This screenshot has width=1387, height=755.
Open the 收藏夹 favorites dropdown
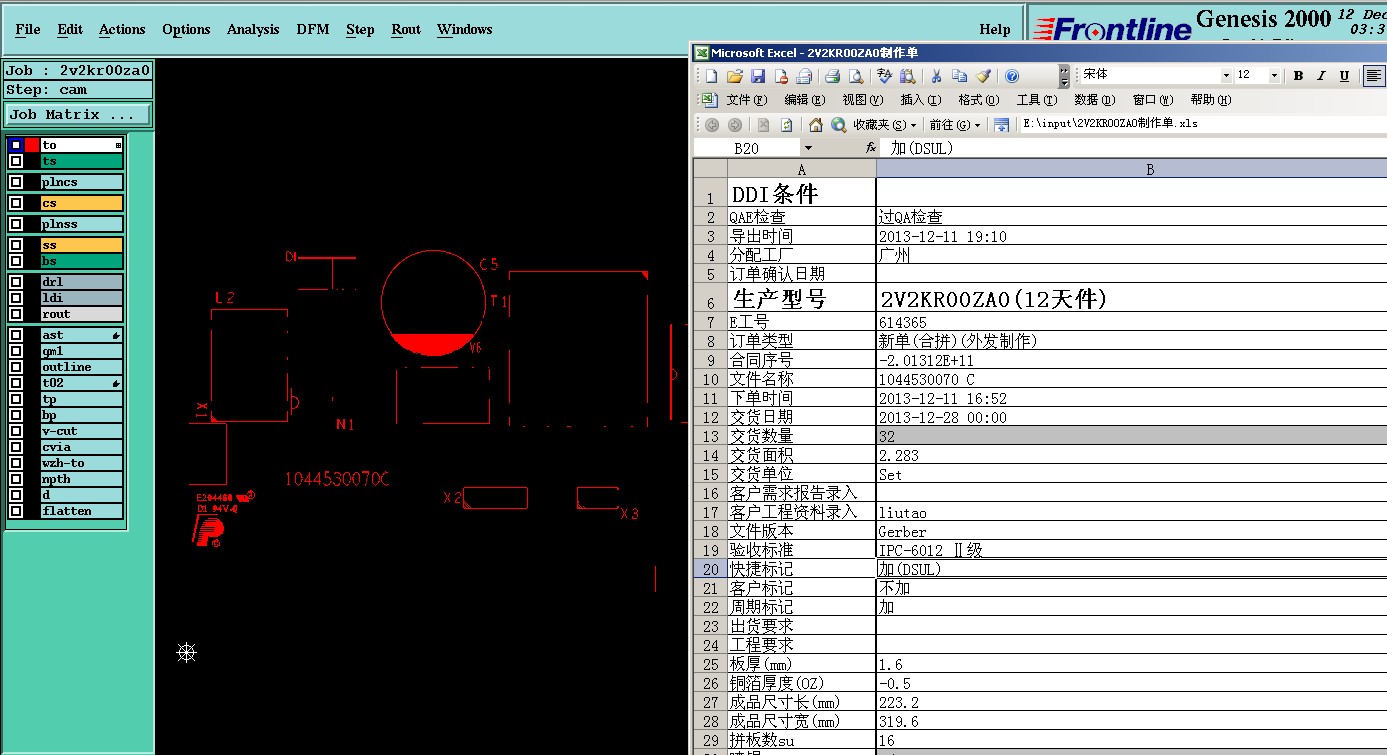[885, 125]
